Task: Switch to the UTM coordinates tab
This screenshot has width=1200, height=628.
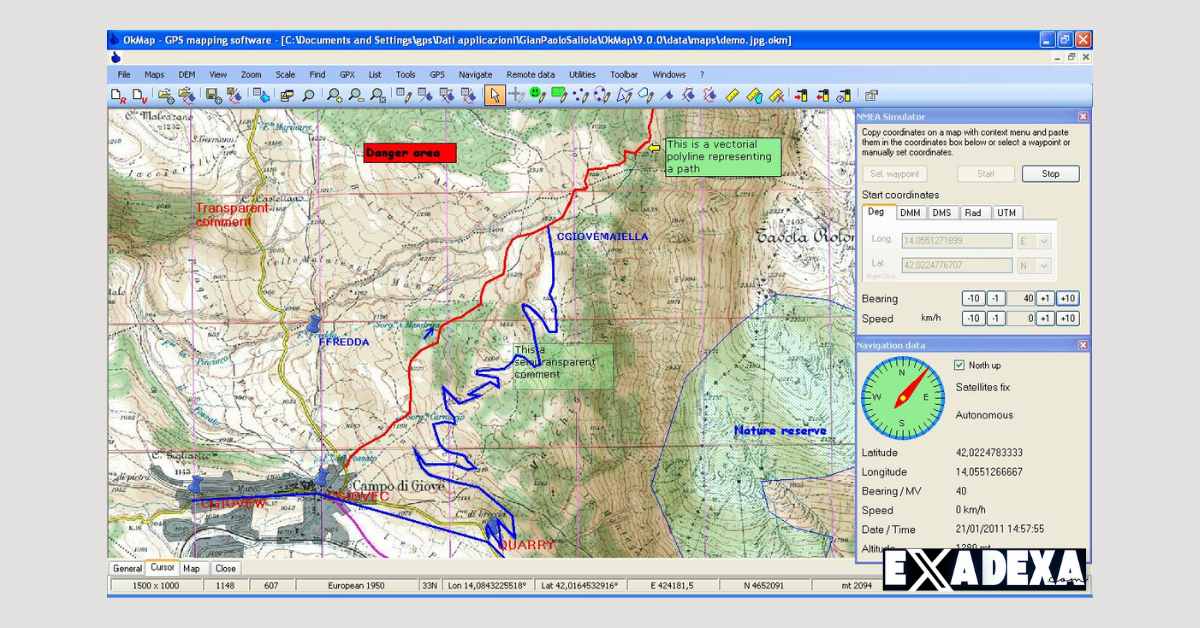Action: coord(1007,212)
